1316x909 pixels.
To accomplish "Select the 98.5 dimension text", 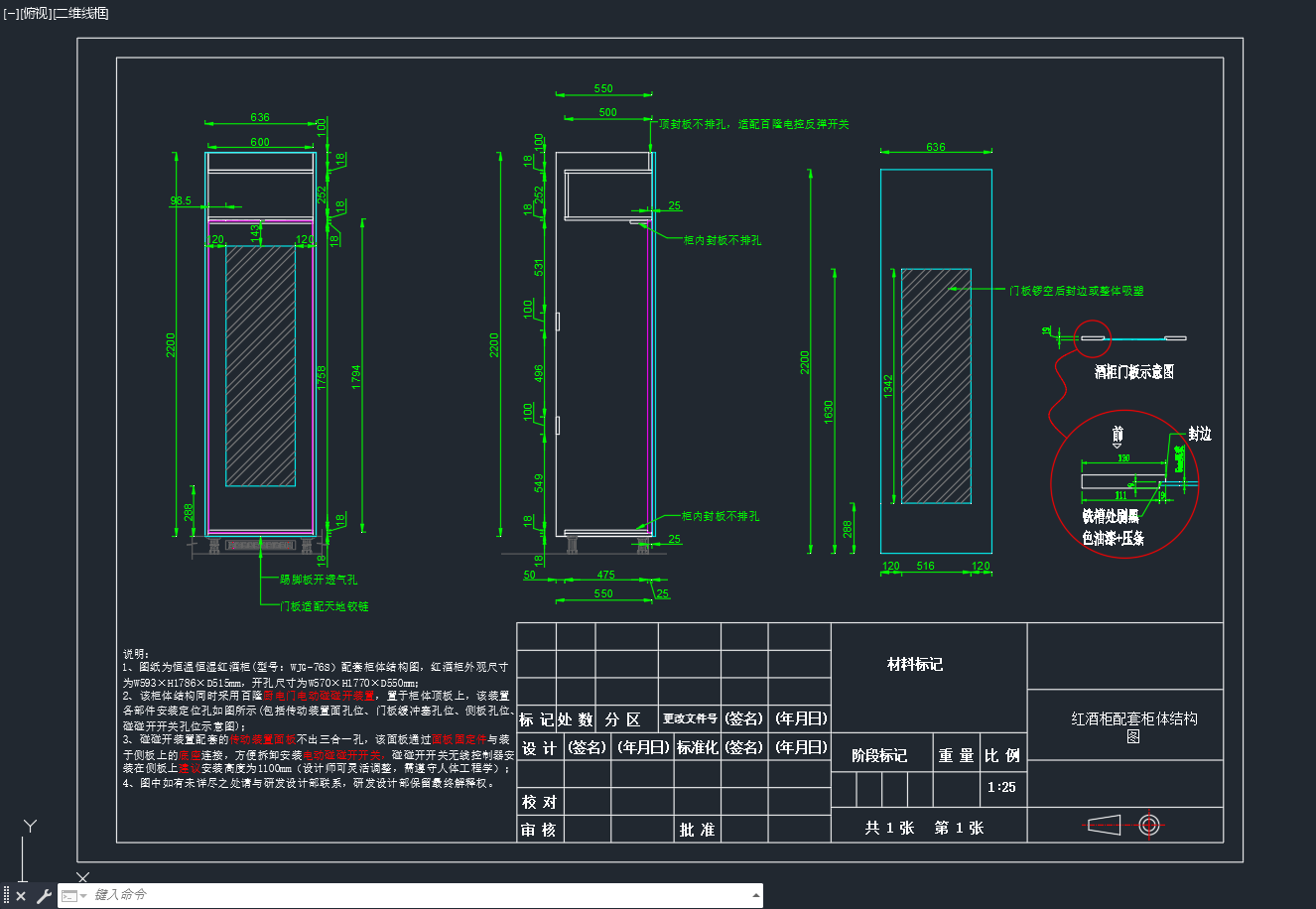I will (181, 200).
